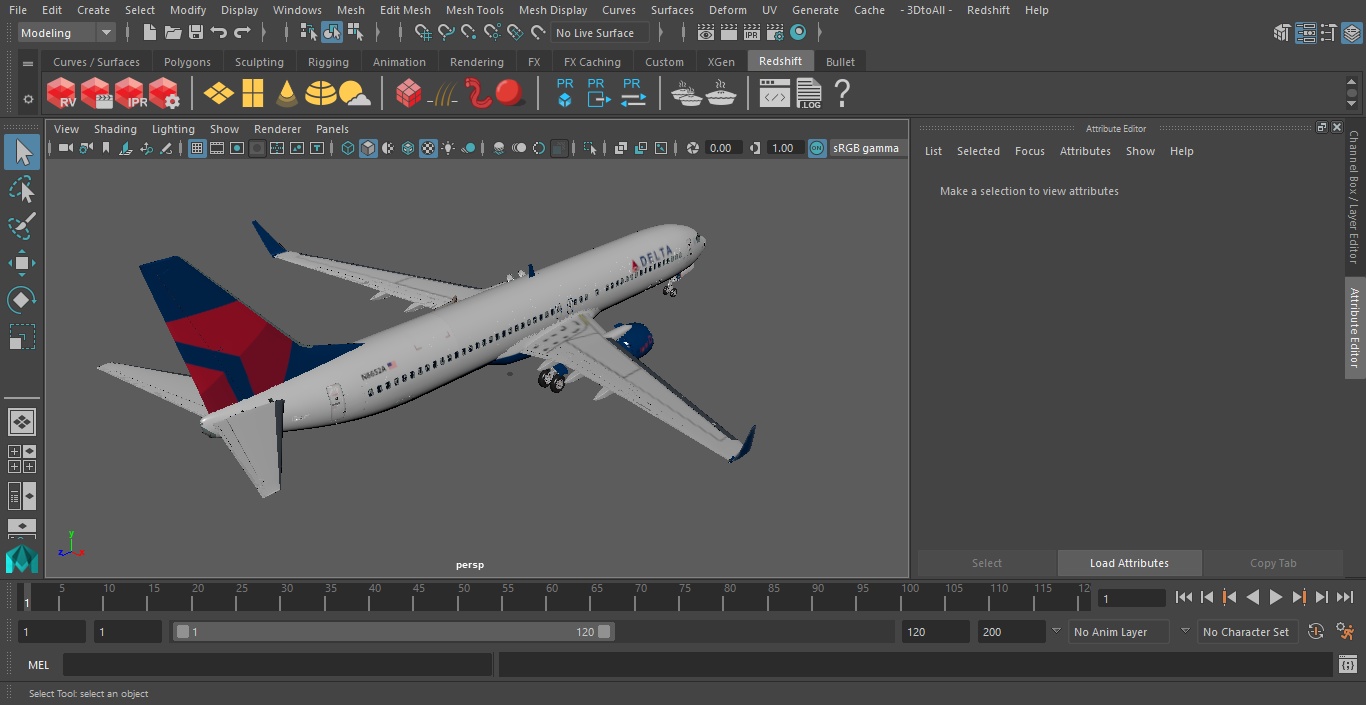Open a scene file icon
This screenshot has width=1366, height=705.
[173, 33]
